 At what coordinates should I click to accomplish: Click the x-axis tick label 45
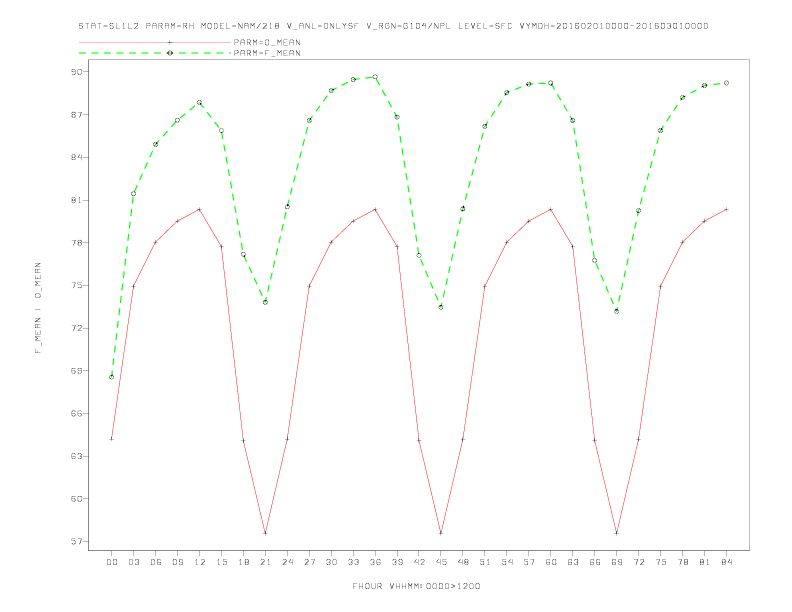point(441,562)
